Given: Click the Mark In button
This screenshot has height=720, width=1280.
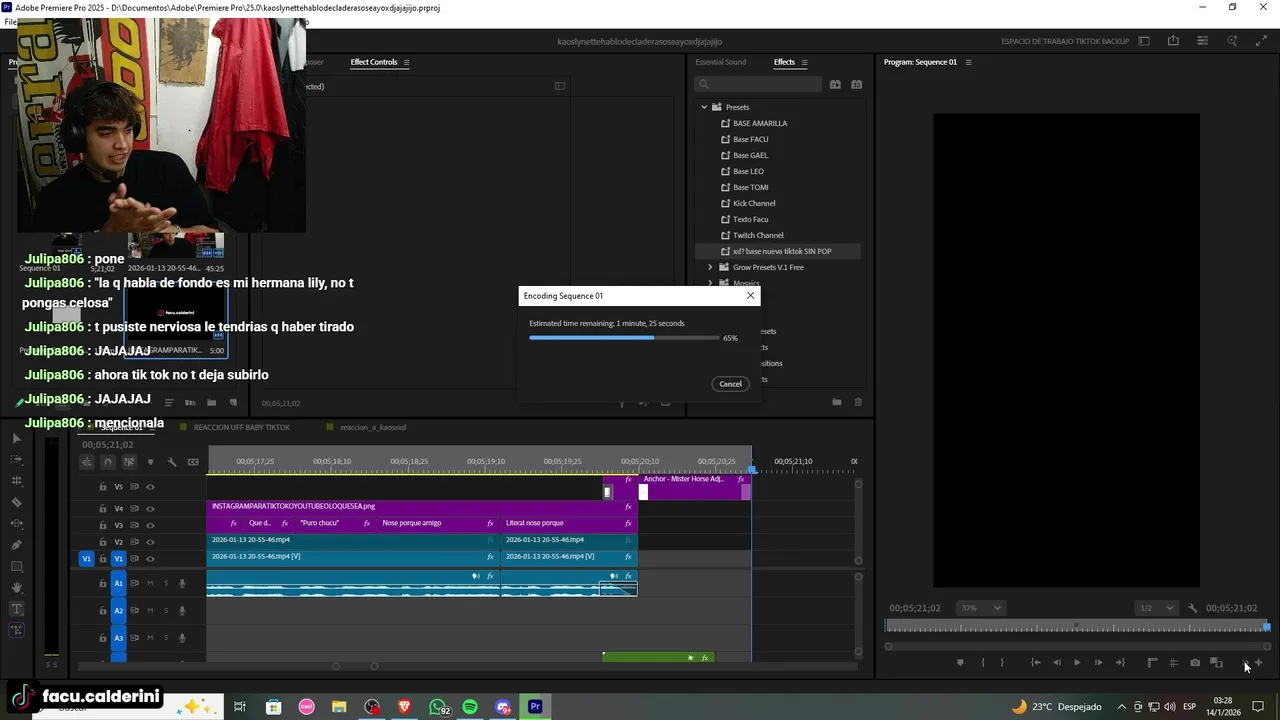Looking at the screenshot, I should pos(982,662).
